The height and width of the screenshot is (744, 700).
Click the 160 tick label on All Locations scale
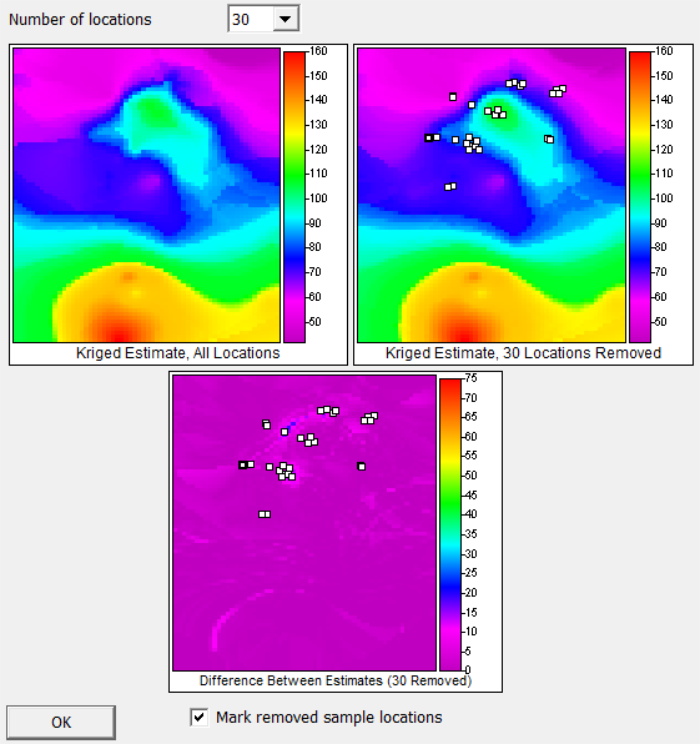pos(318,51)
